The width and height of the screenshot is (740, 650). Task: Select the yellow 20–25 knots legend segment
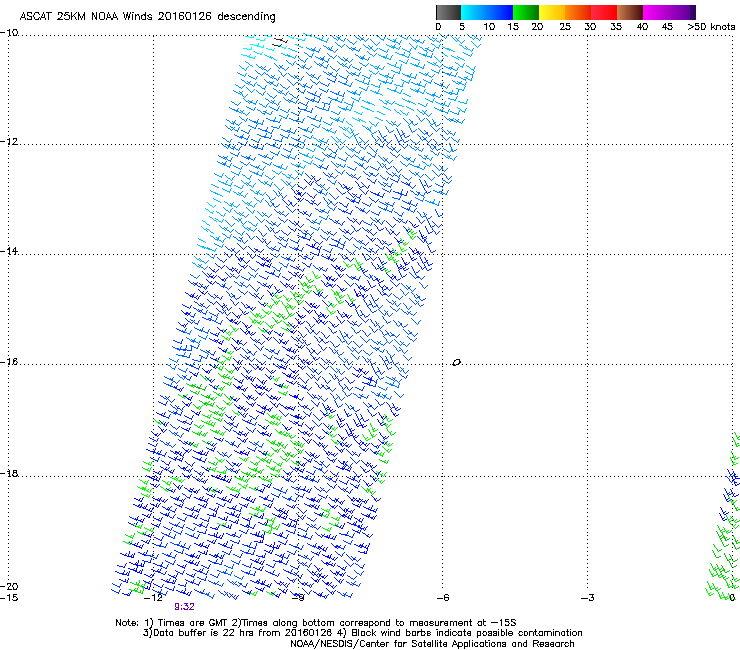tap(552, 12)
